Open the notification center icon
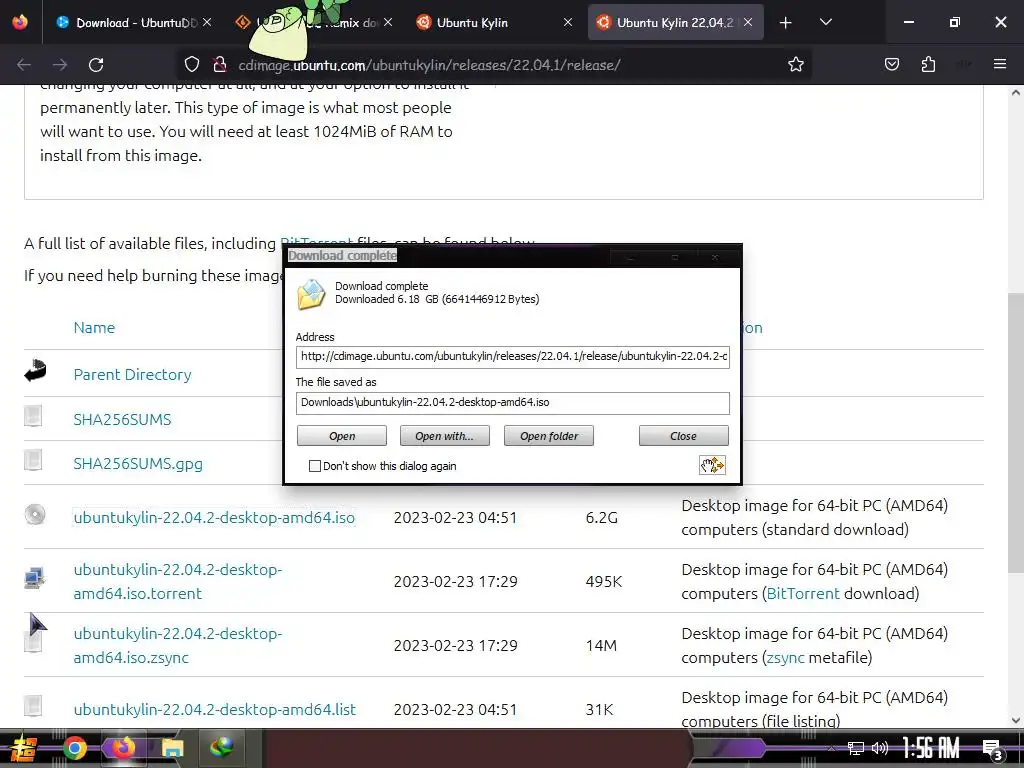 [x=992, y=750]
